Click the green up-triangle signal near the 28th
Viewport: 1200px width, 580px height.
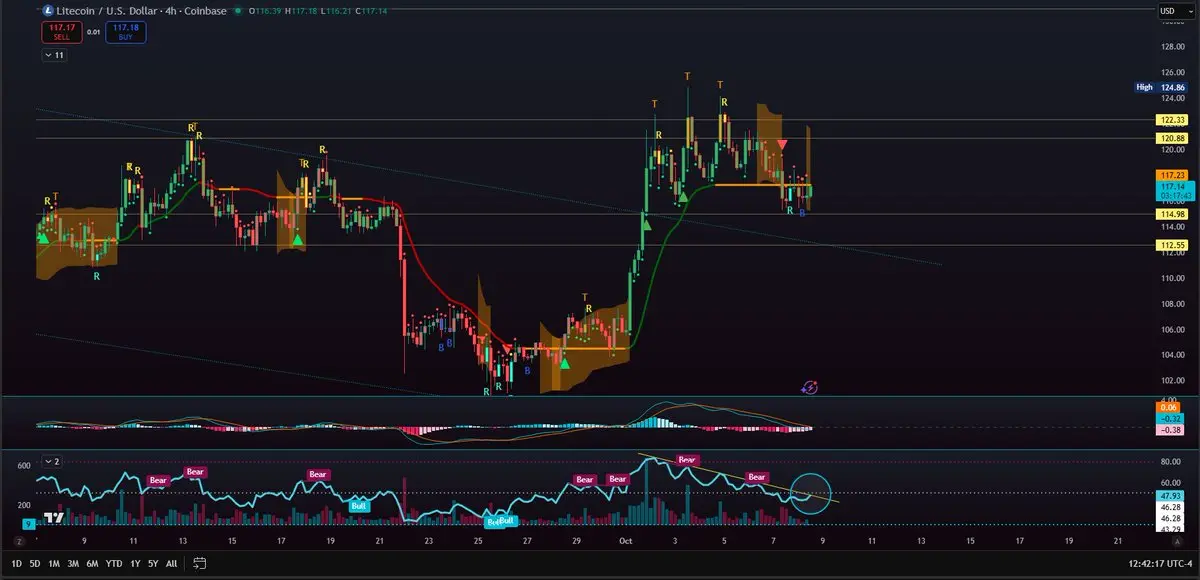(x=565, y=362)
